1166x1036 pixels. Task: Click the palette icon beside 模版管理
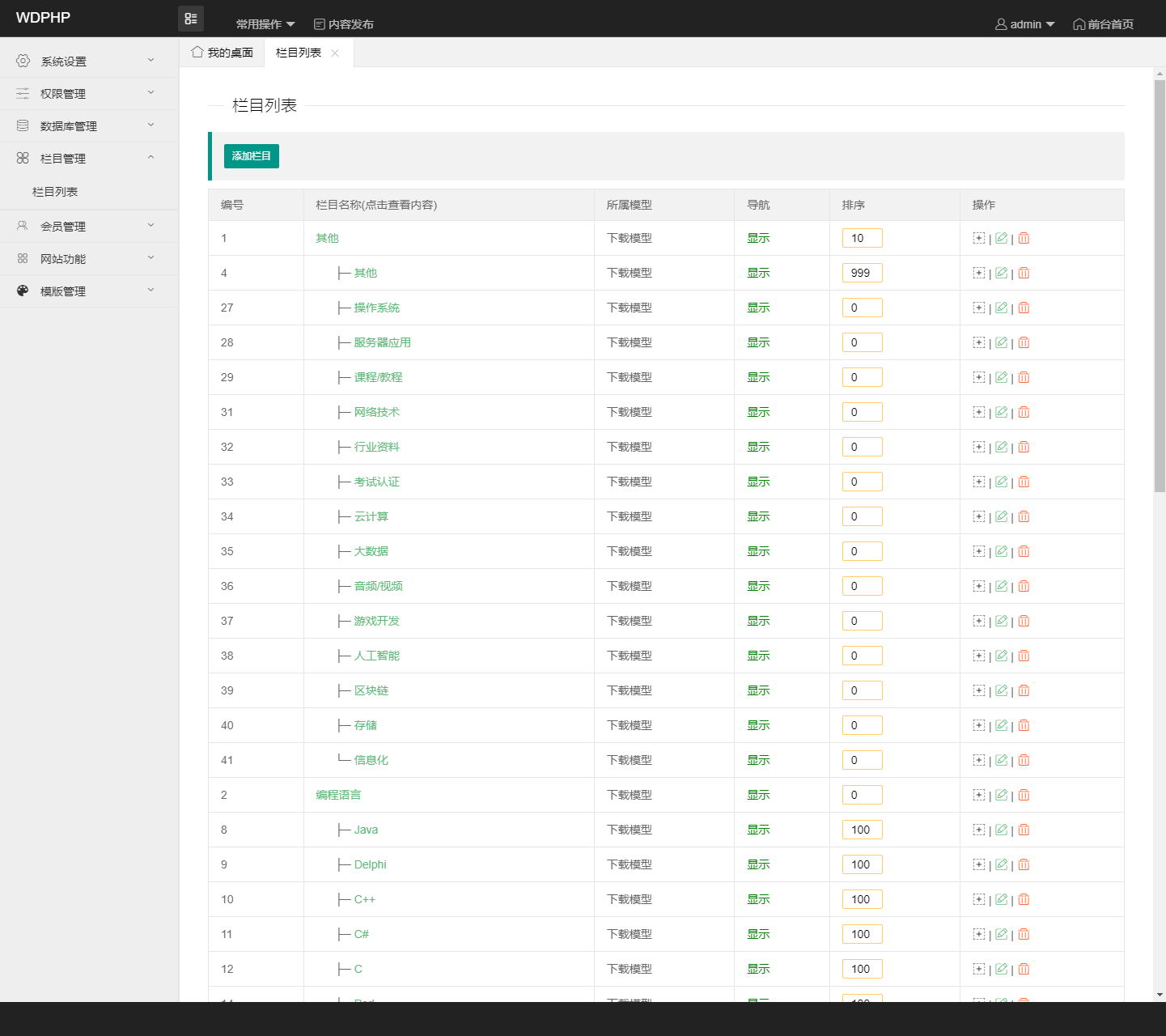coord(23,291)
